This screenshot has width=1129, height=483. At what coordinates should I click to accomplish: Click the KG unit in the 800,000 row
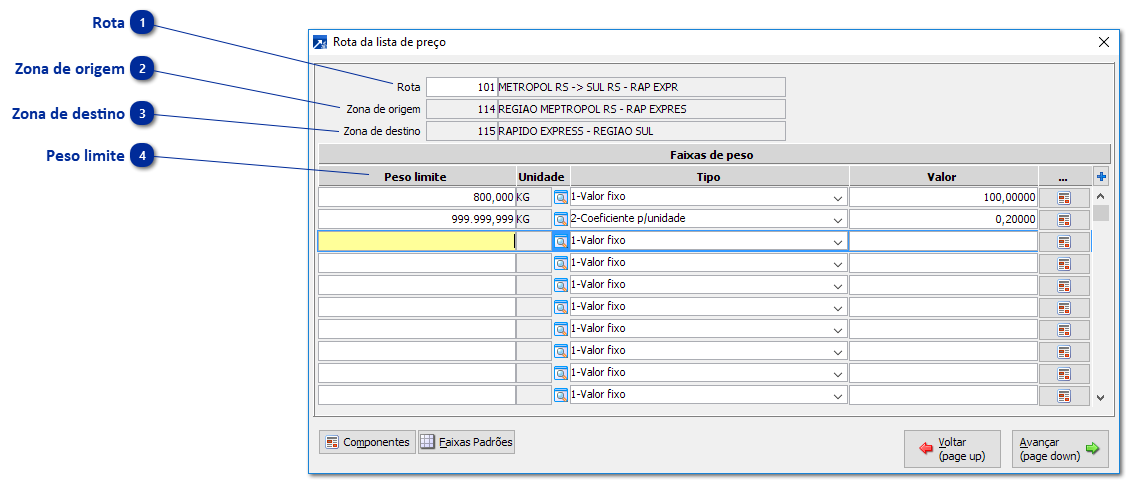tap(534, 197)
